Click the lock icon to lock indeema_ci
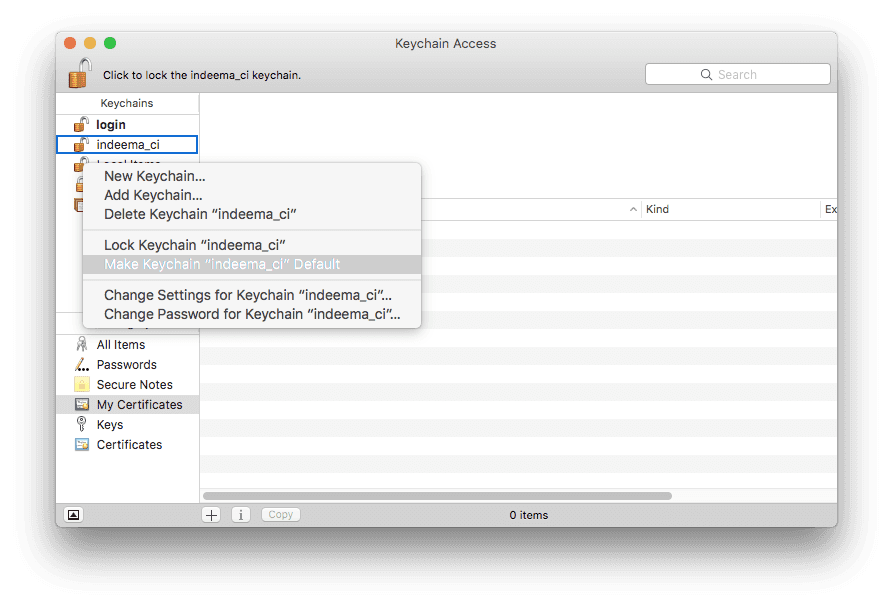 76,73
